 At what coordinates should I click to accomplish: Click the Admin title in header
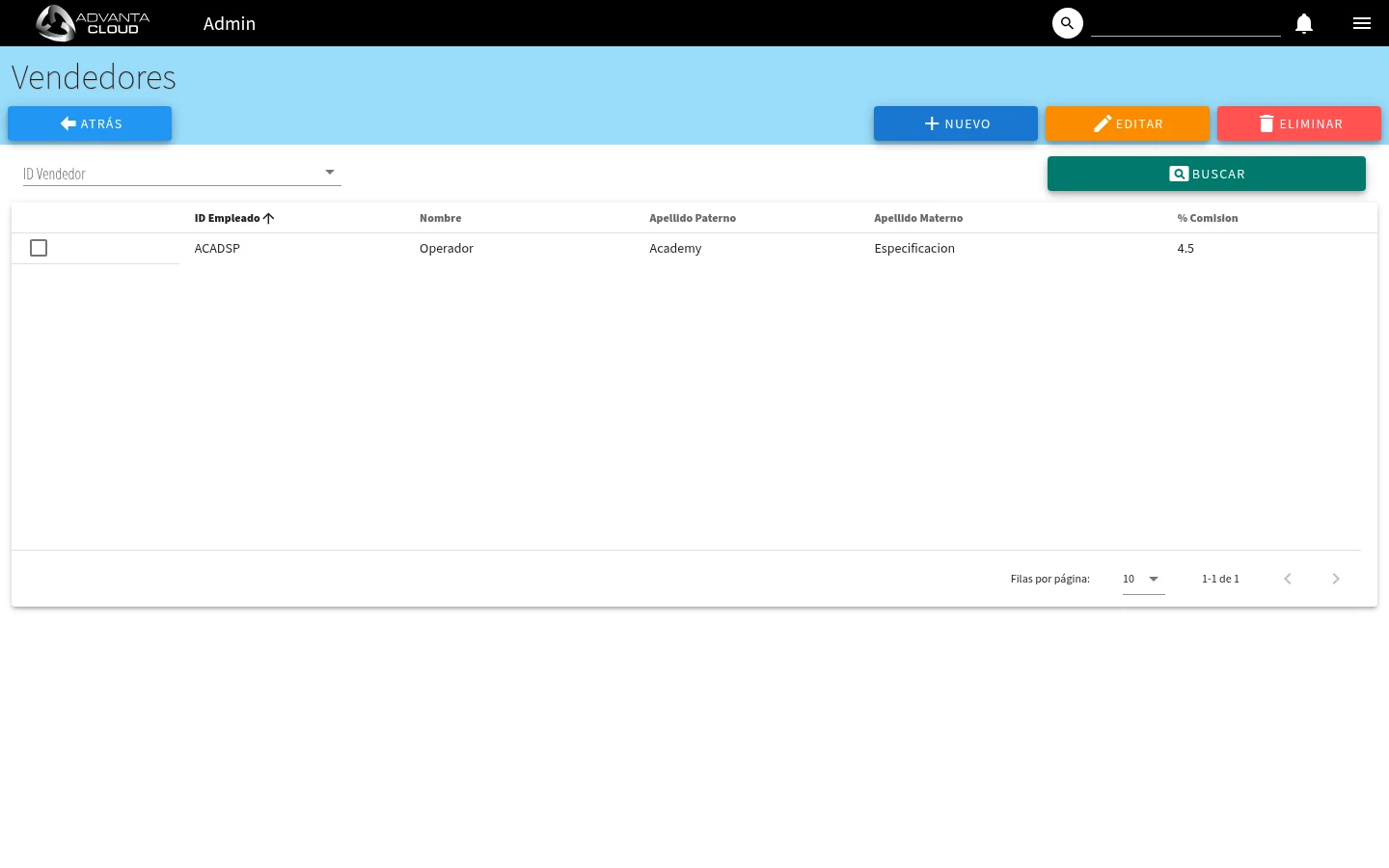[230, 23]
